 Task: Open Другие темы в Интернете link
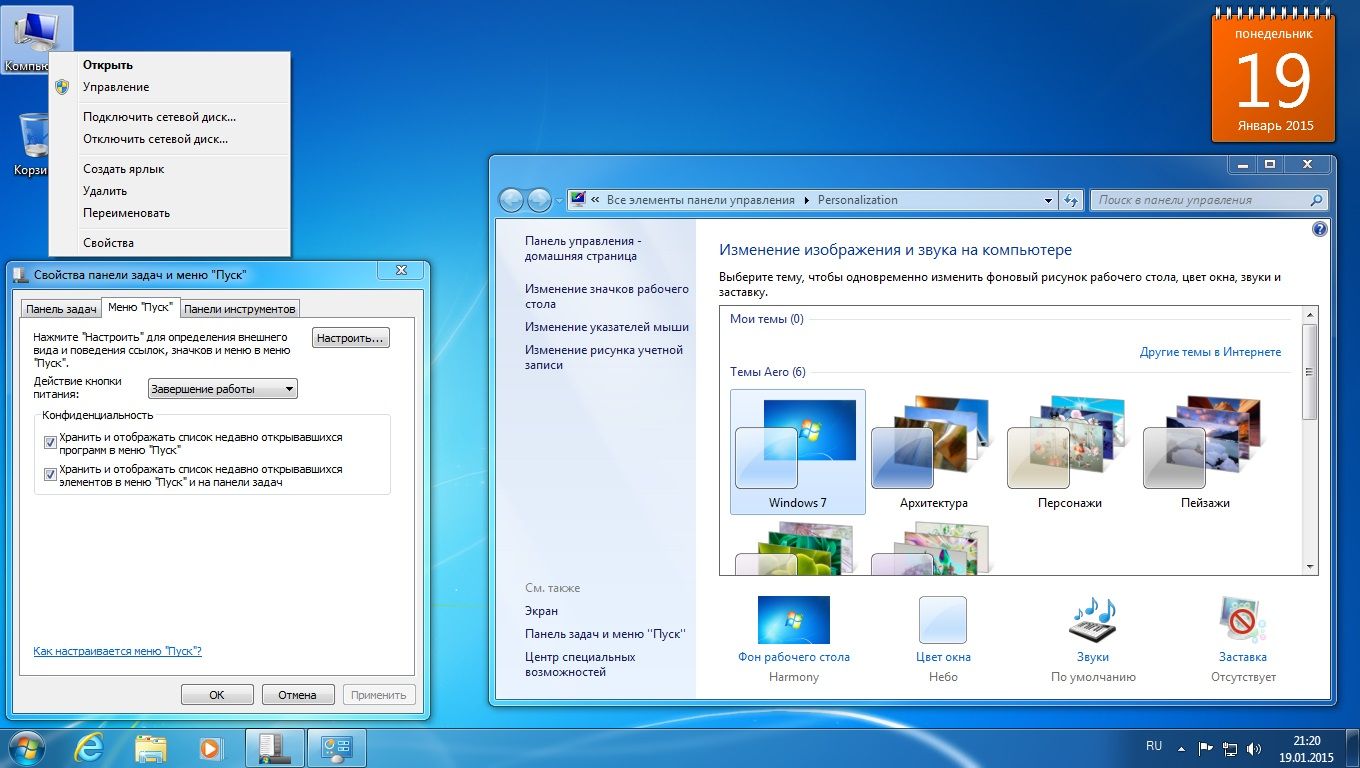(x=1210, y=352)
